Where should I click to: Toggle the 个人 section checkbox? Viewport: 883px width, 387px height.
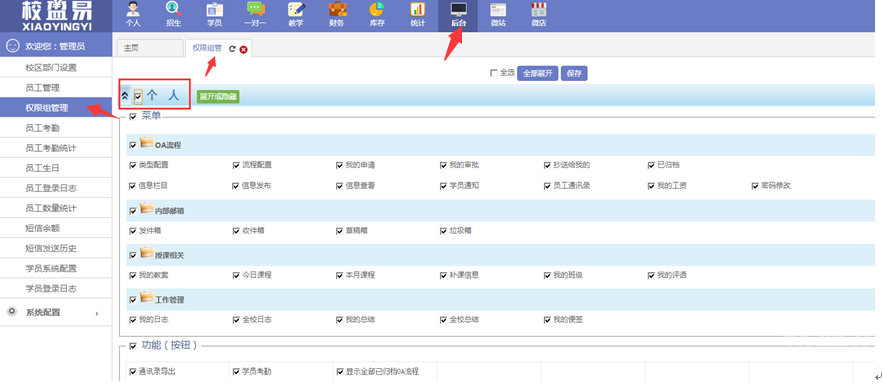pos(139,97)
